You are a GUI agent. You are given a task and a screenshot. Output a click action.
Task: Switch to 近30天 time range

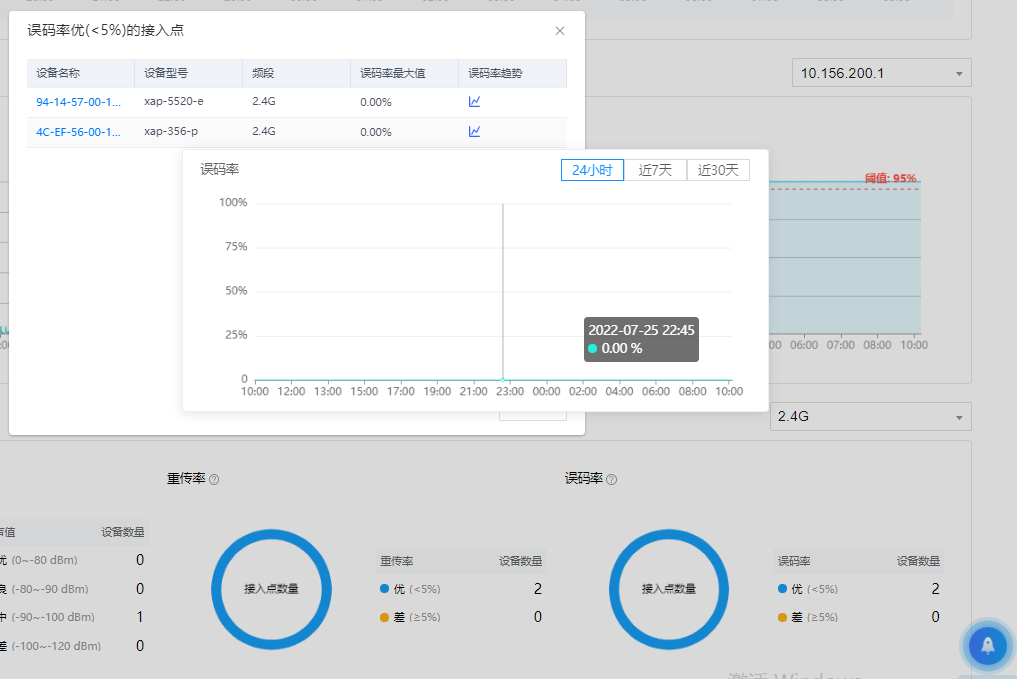pos(718,170)
